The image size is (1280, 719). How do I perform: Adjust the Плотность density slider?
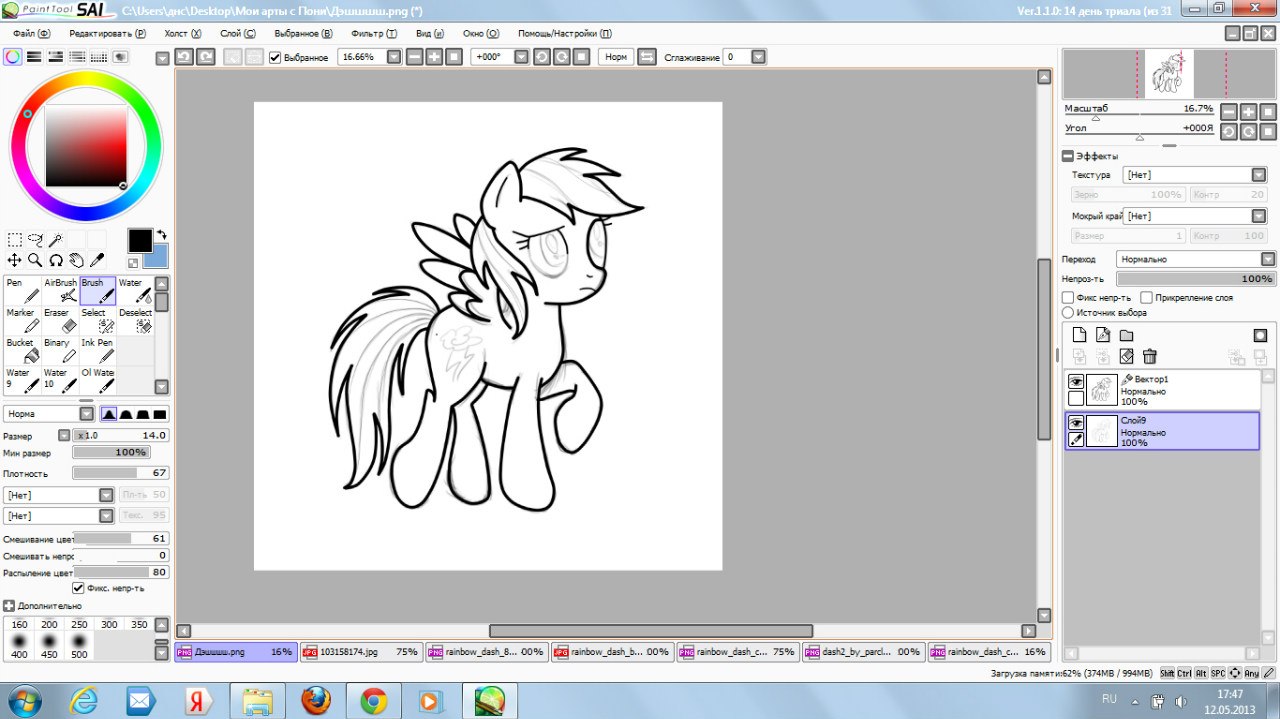[x=120, y=473]
